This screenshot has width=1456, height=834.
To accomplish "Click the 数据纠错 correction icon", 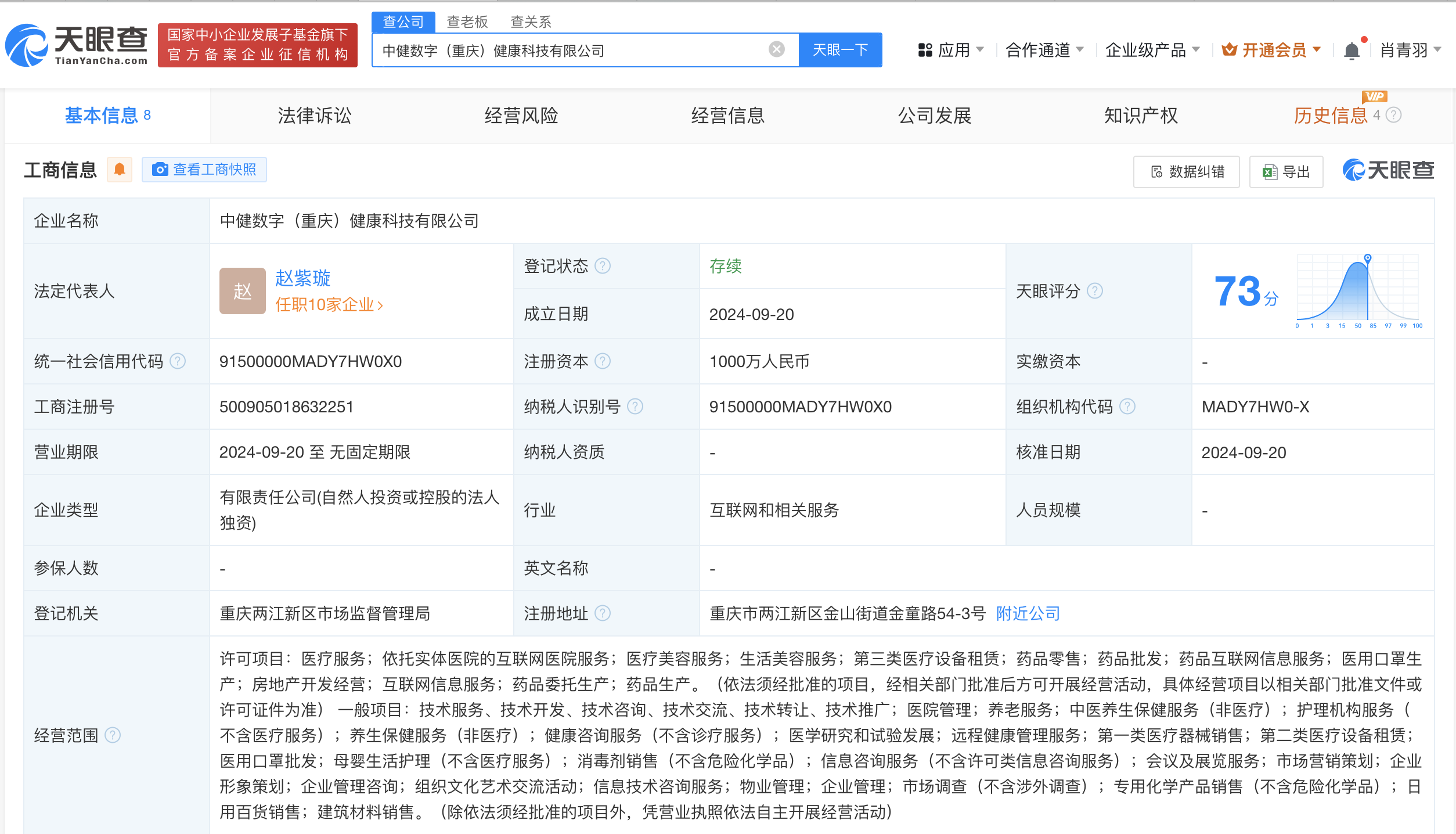I will [x=1157, y=172].
